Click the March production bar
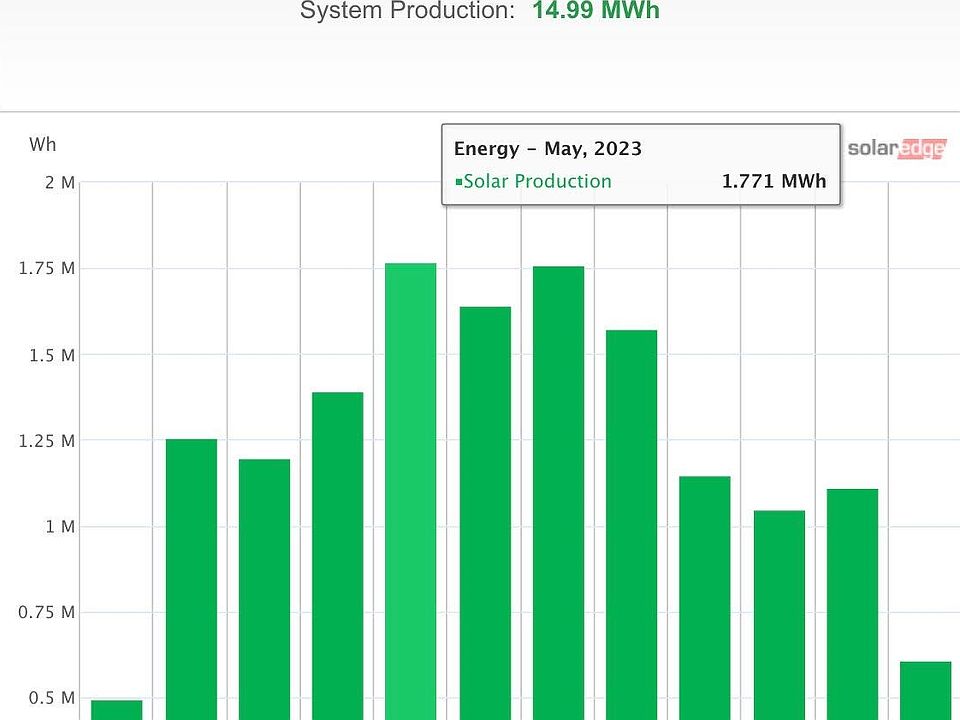 tap(264, 588)
